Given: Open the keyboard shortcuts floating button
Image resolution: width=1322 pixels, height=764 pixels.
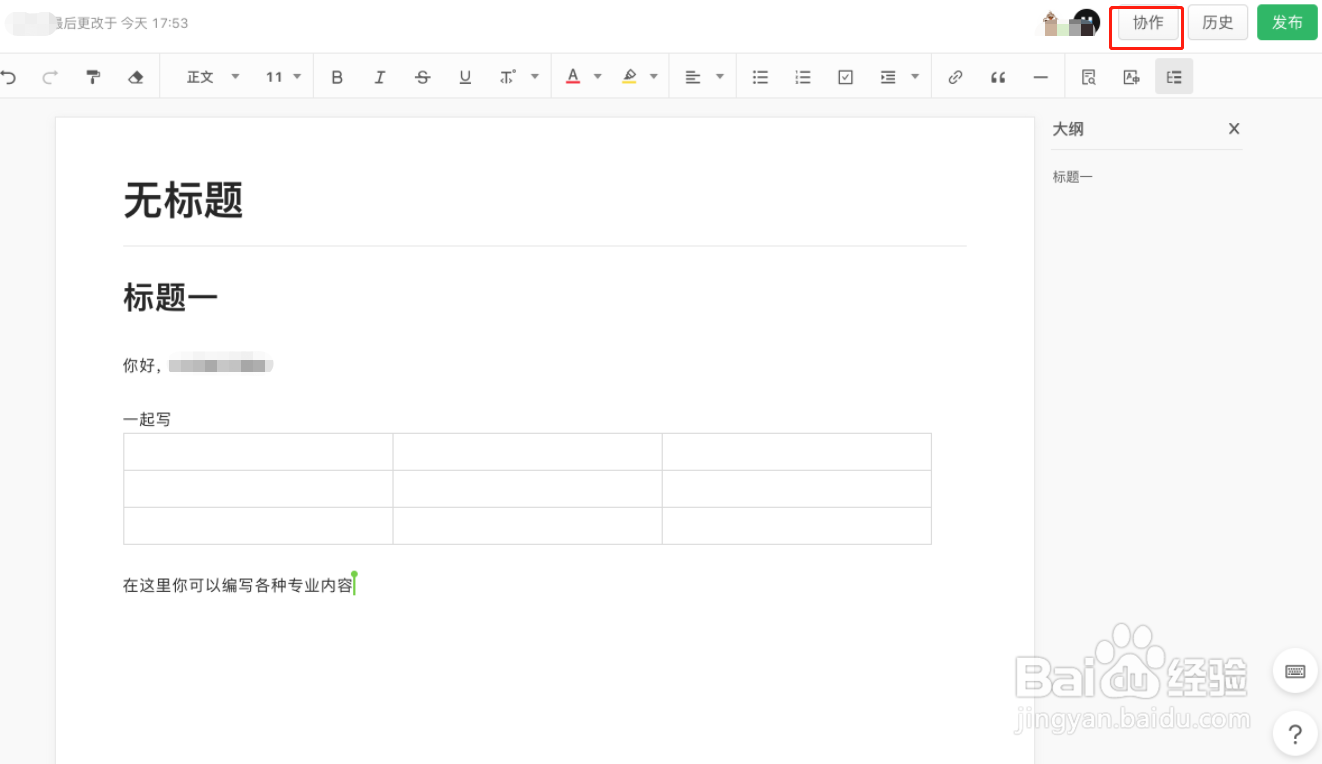Looking at the screenshot, I should [1295, 671].
